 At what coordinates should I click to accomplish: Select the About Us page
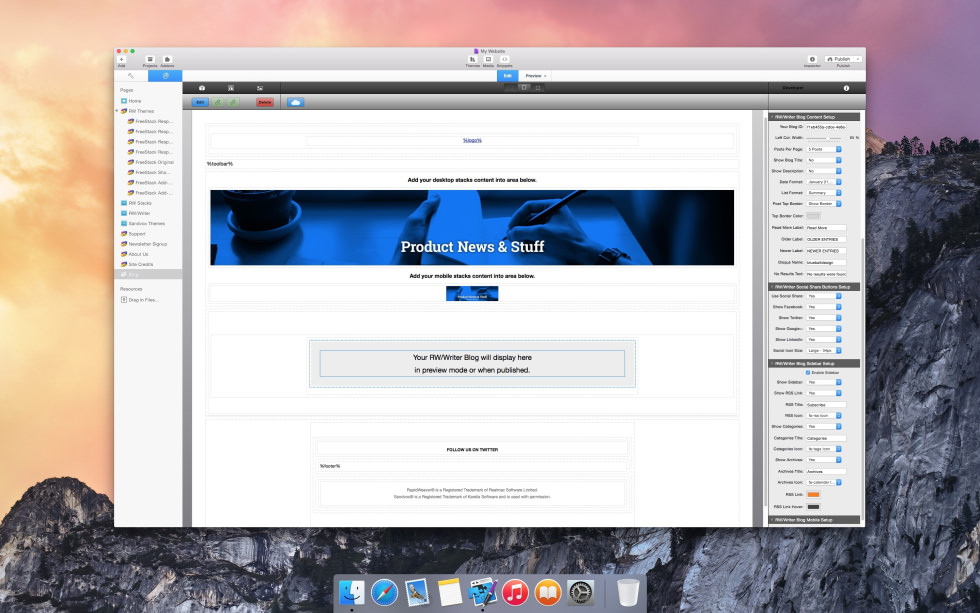tap(148, 254)
